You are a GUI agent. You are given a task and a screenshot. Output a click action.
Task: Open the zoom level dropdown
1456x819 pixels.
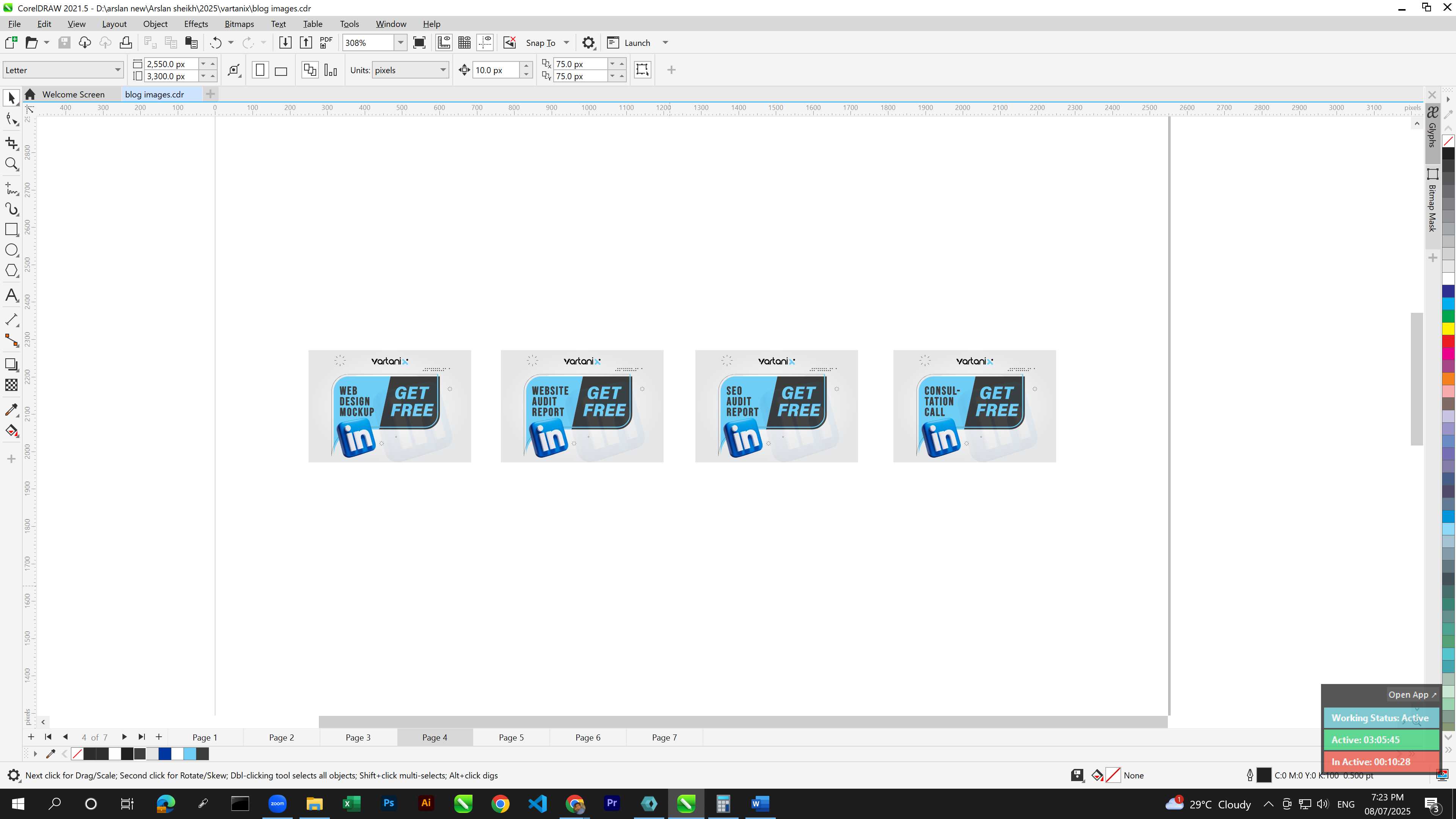click(400, 42)
